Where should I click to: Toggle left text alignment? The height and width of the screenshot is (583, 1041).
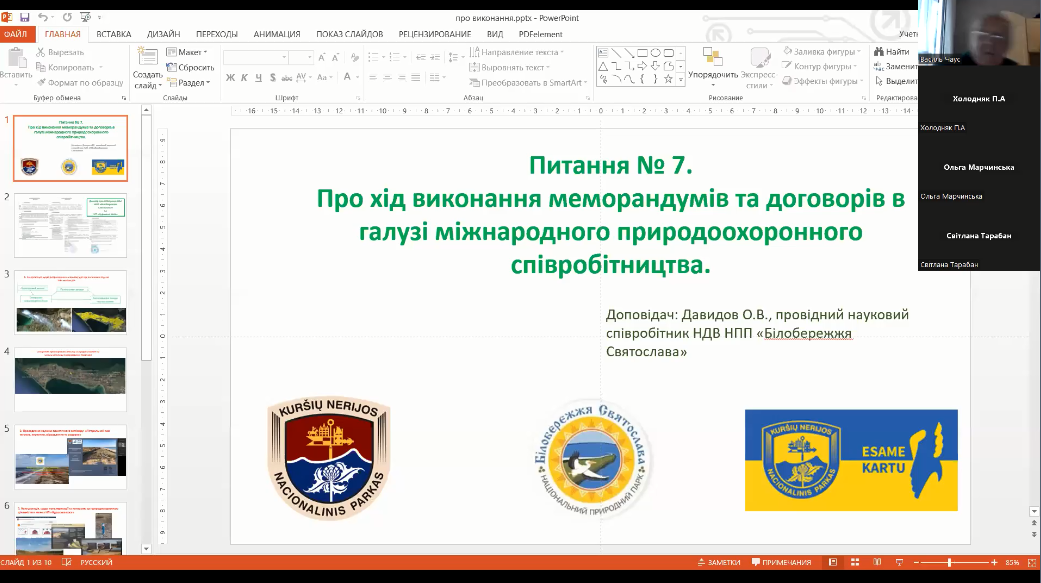[x=373, y=78]
